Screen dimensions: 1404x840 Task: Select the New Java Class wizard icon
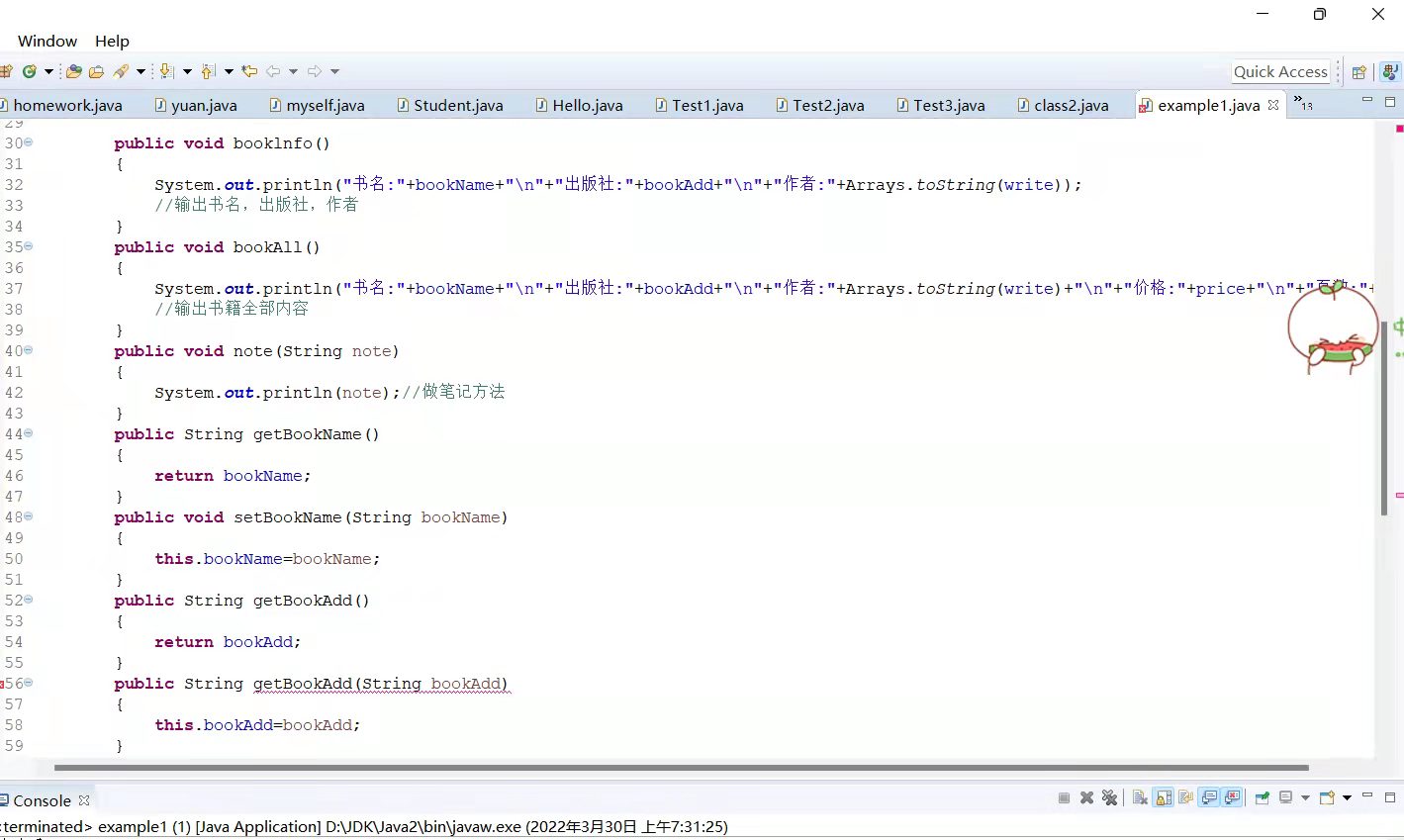point(30,71)
